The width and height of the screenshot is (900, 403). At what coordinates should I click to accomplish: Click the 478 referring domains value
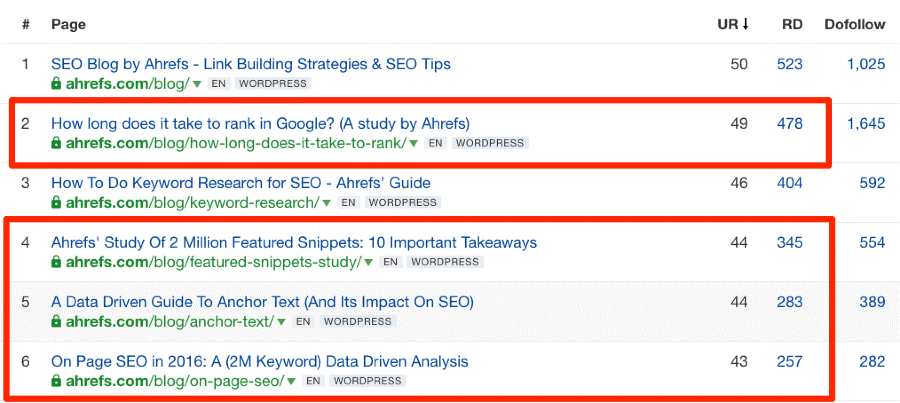click(790, 123)
